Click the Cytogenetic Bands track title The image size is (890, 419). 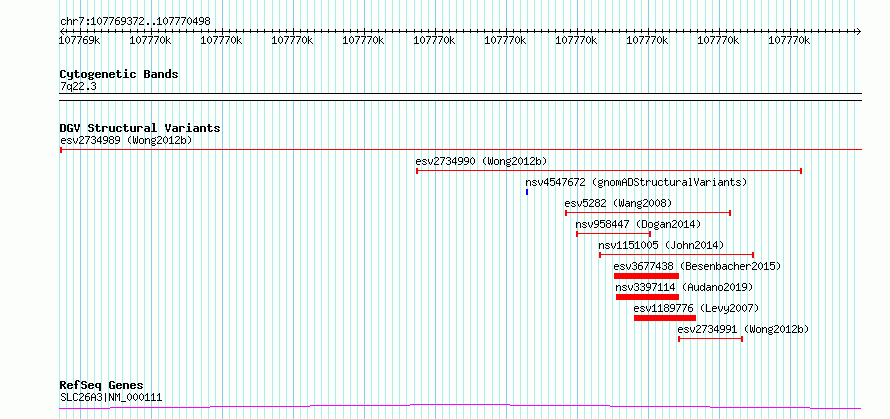coord(119,74)
